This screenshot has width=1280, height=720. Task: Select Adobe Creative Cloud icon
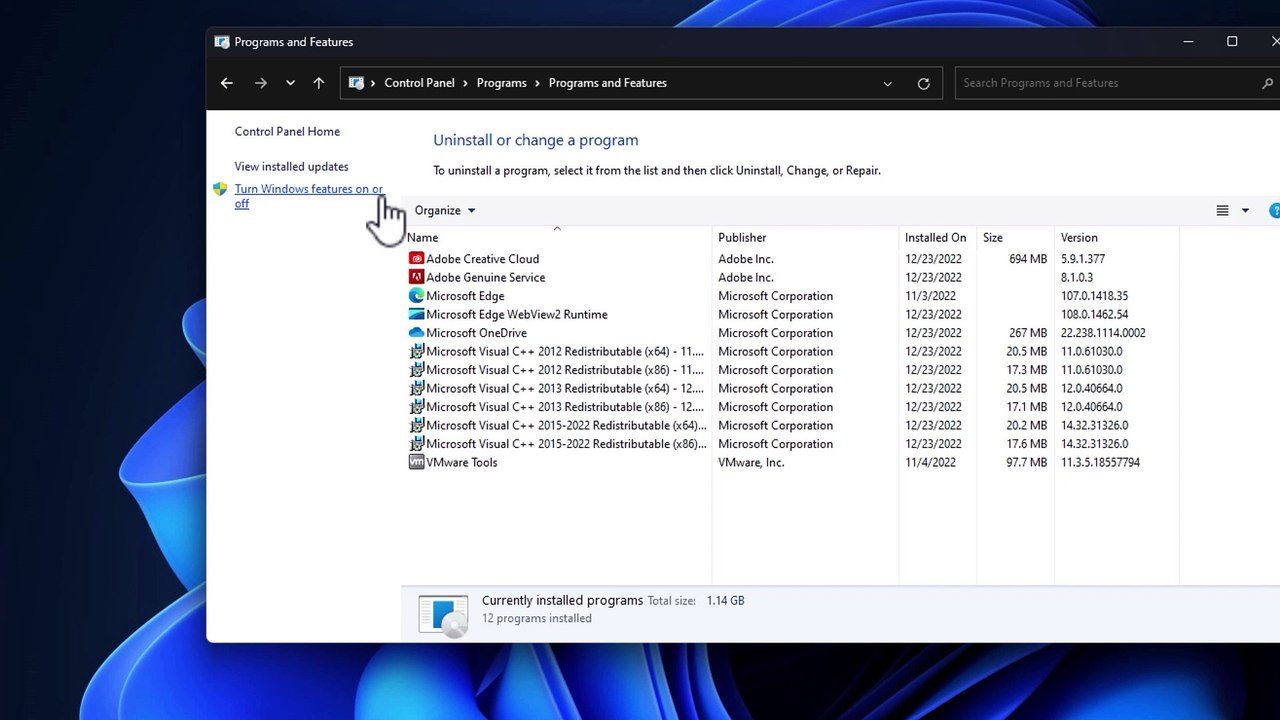pyautogui.click(x=416, y=259)
